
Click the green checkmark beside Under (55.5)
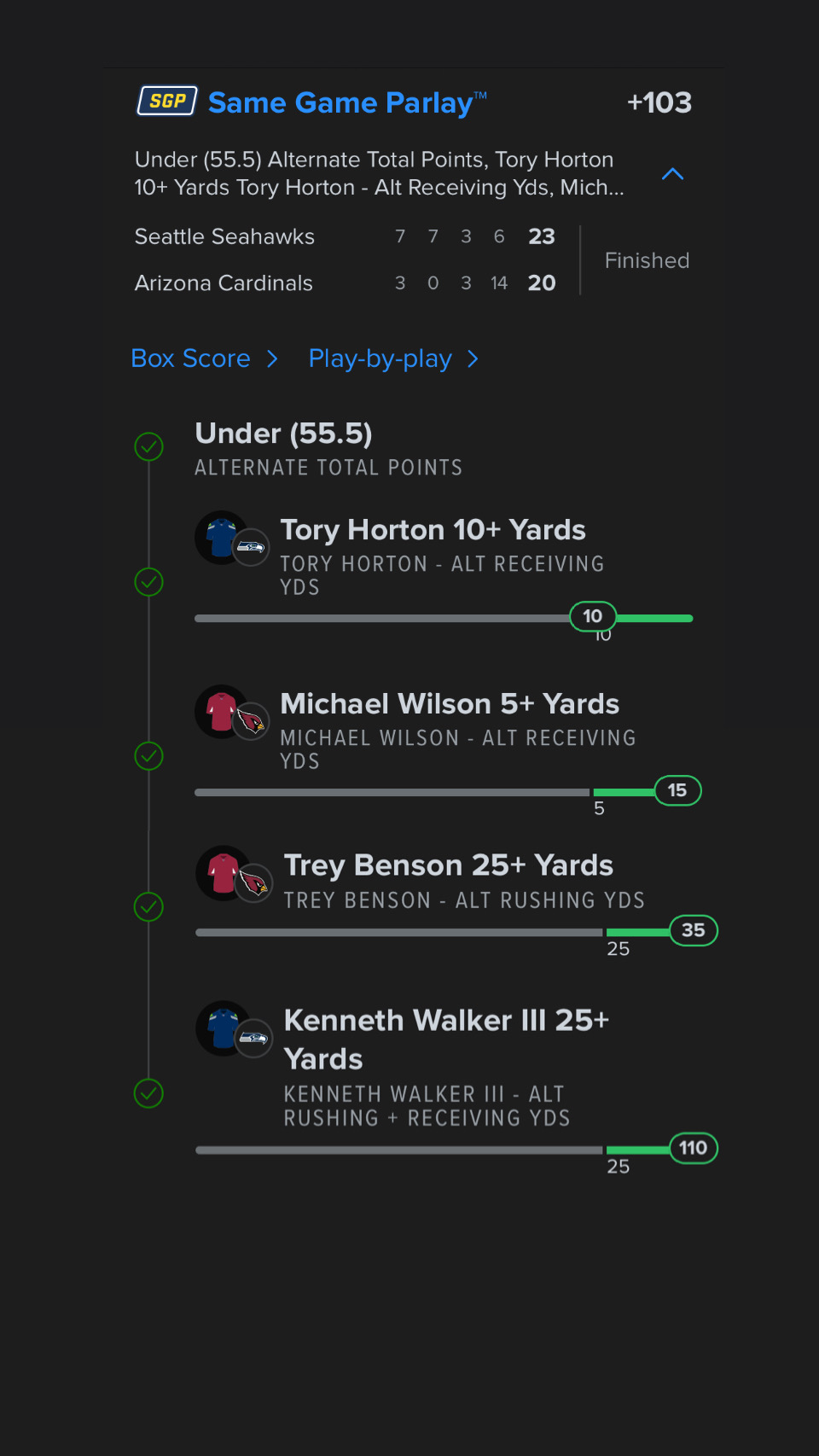point(149,446)
